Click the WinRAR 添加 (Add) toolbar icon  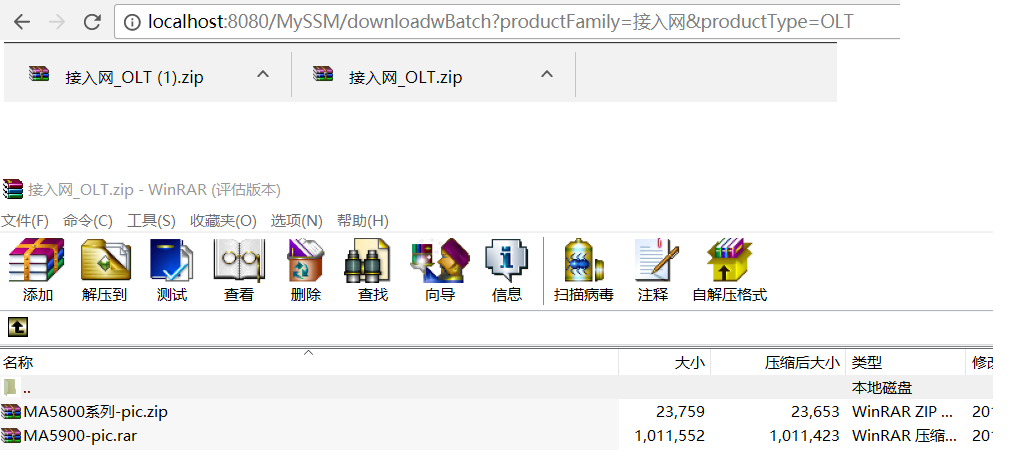(x=37, y=260)
